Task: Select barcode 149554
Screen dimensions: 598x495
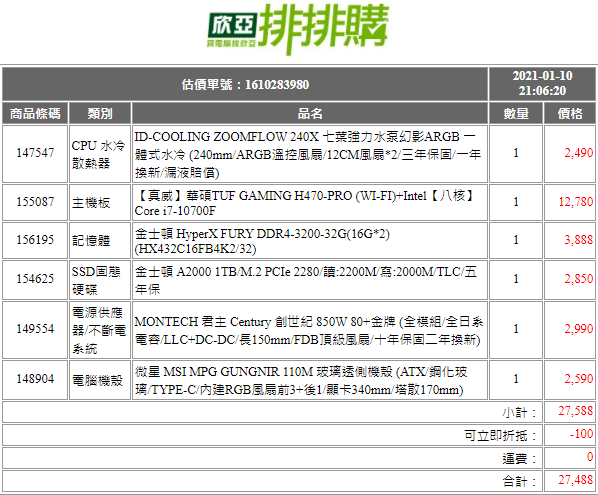Action: 35,329
